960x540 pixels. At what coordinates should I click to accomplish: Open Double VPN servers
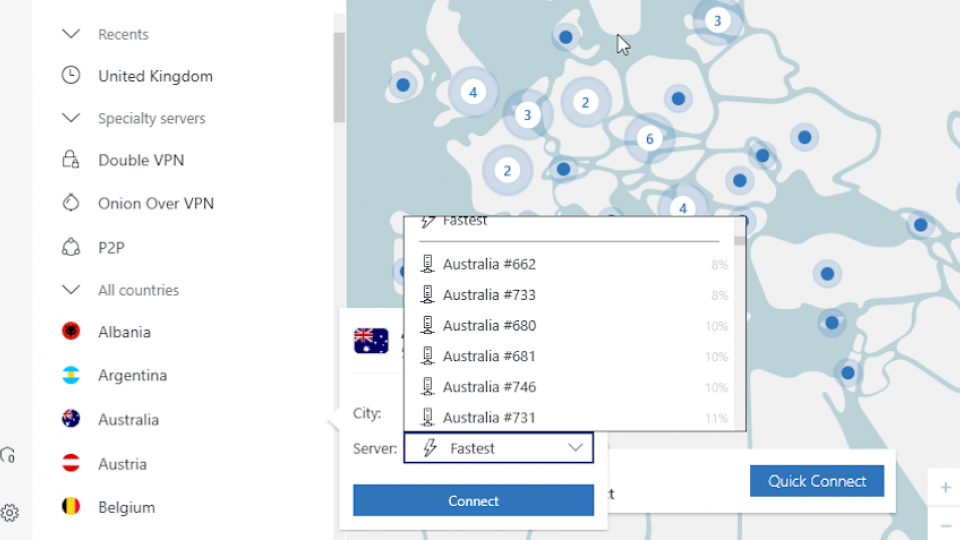pos(141,160)
